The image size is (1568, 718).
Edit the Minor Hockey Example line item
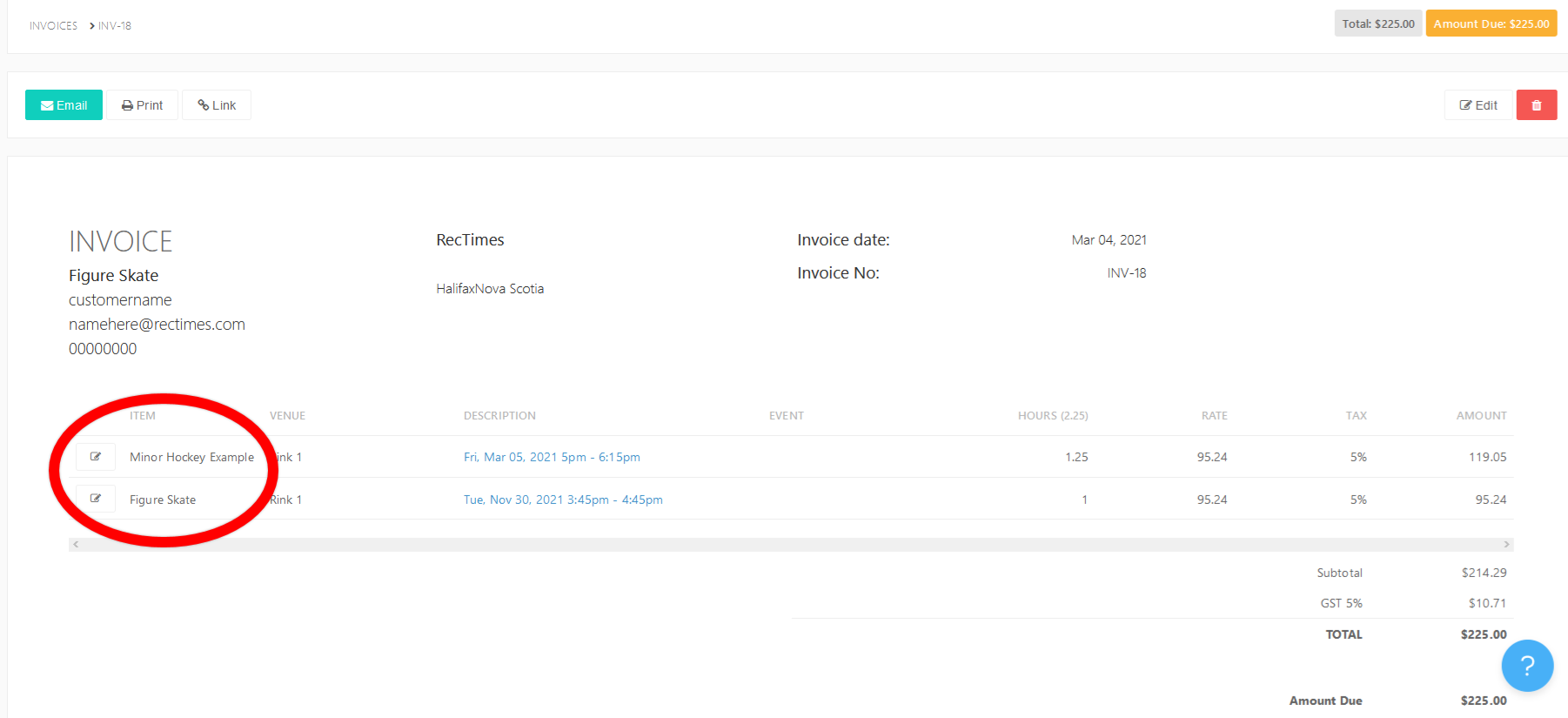pyautogui.click(x=96, y=457)
